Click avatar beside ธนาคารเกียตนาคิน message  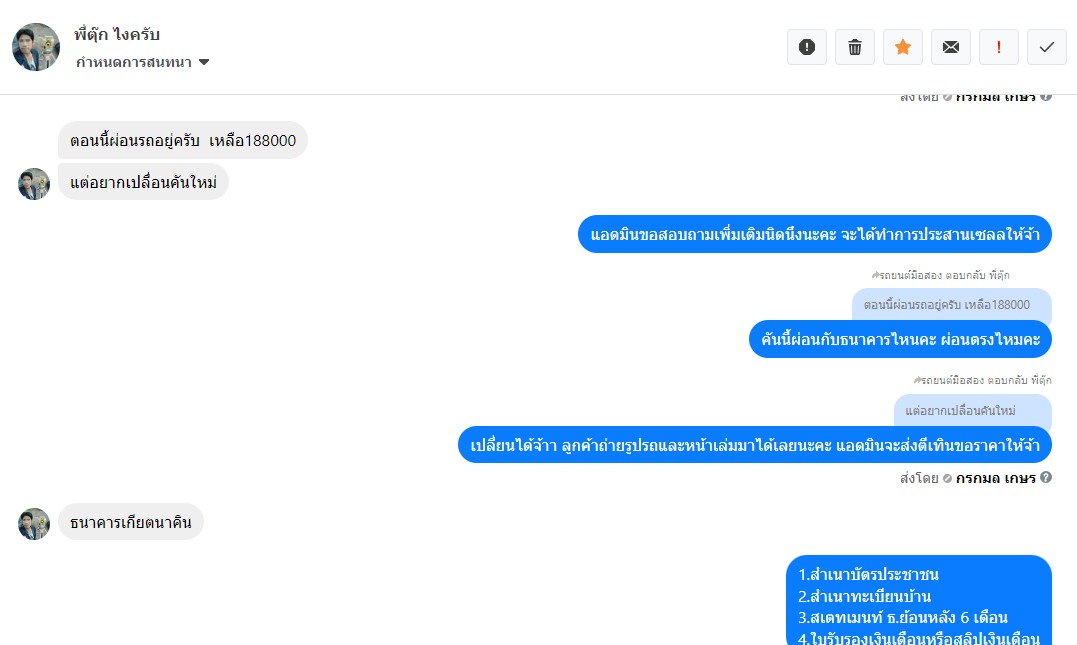click(x=34, y=524)
